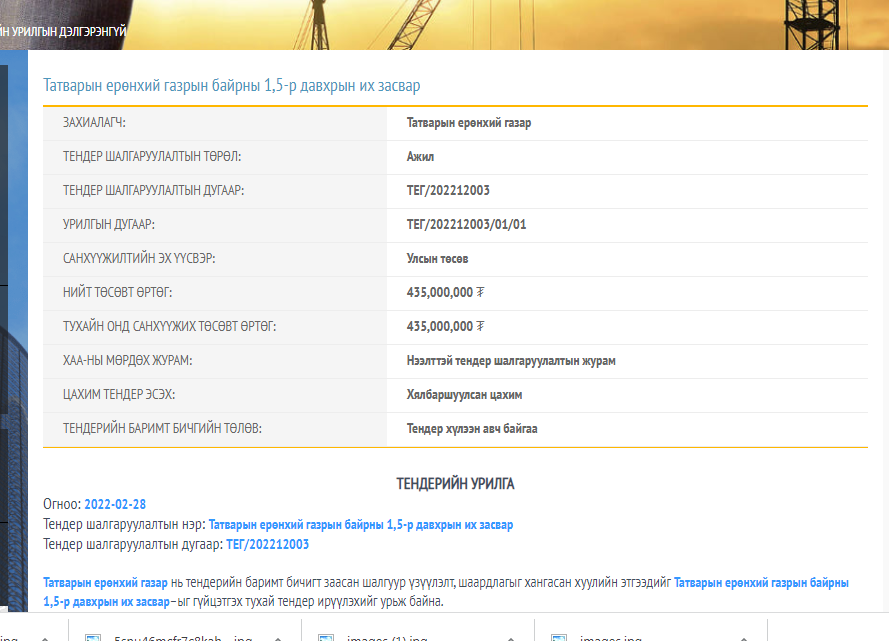889x641 pixels.
Task: Follow Татварын ерөнхий газар link starting the paragraph
Action: click(105, 582)
